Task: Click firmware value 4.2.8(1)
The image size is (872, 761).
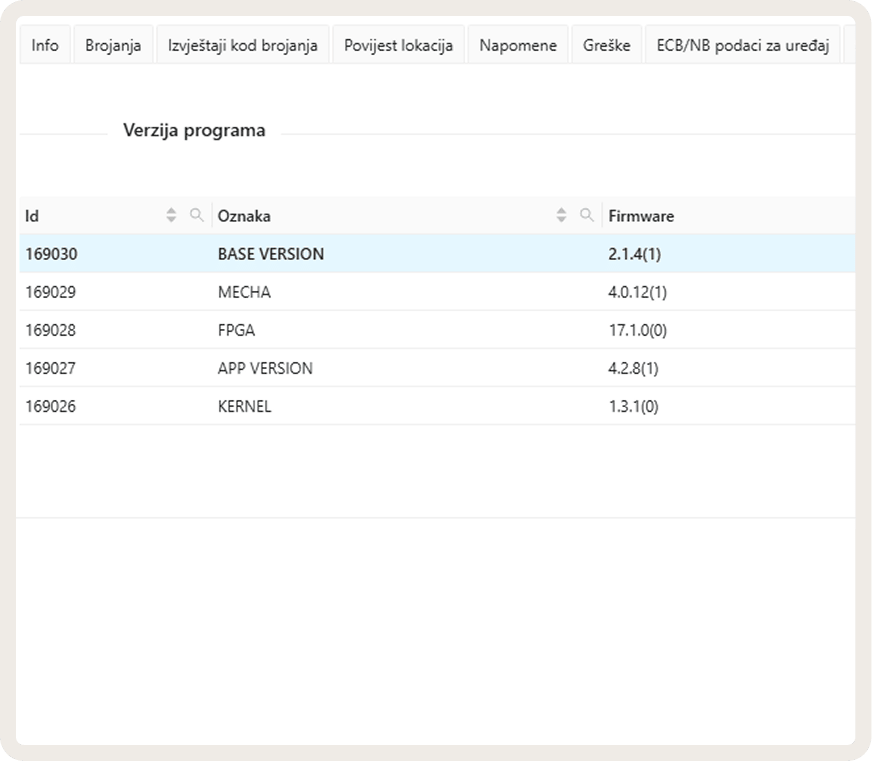Action: tap(633, 368)
